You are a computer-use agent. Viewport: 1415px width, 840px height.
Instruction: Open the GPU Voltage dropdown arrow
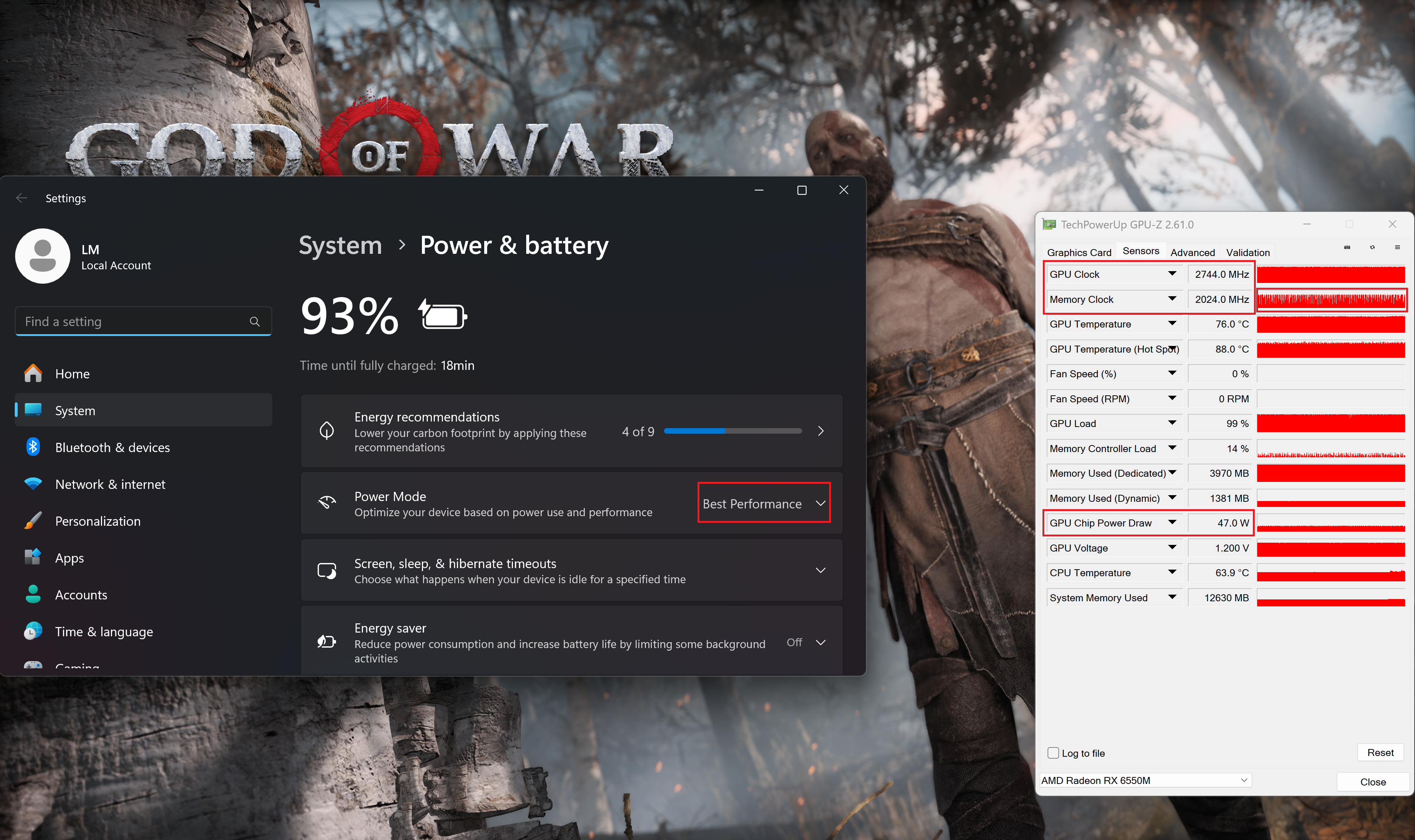click(1172, 547)
